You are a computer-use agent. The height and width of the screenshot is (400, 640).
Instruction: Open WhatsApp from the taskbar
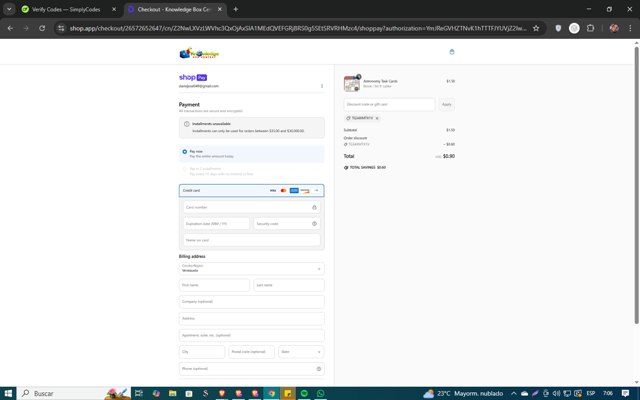(321, 393)
